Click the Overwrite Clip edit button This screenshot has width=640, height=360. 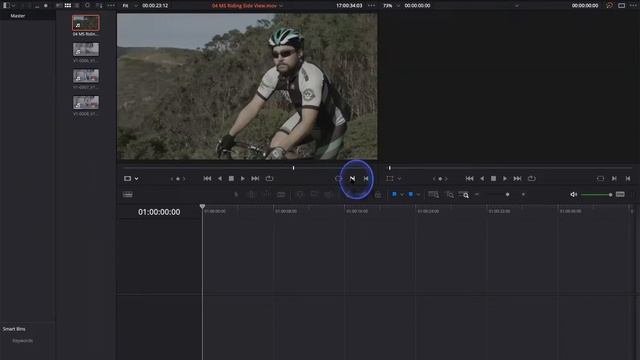click(314, 195)
